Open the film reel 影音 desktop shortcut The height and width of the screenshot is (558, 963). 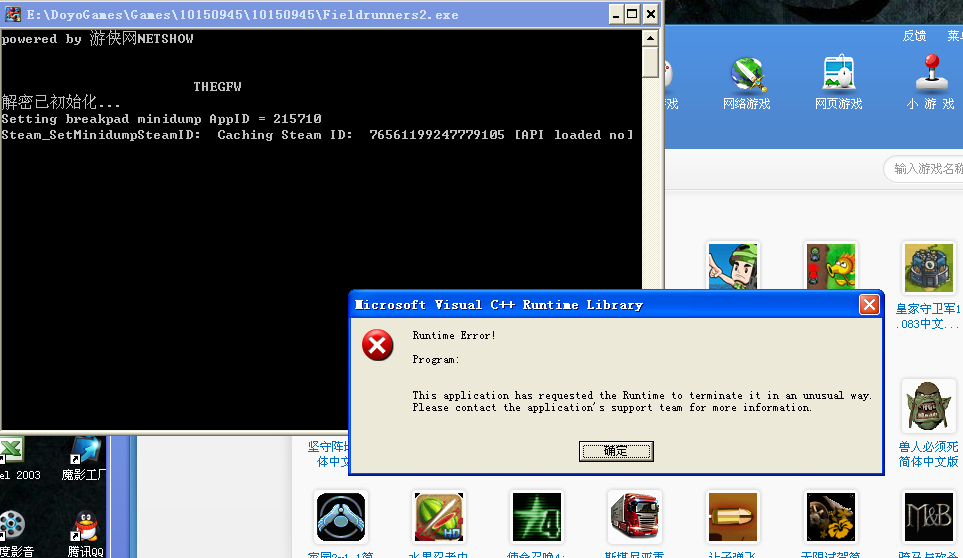tap(15, 533)
